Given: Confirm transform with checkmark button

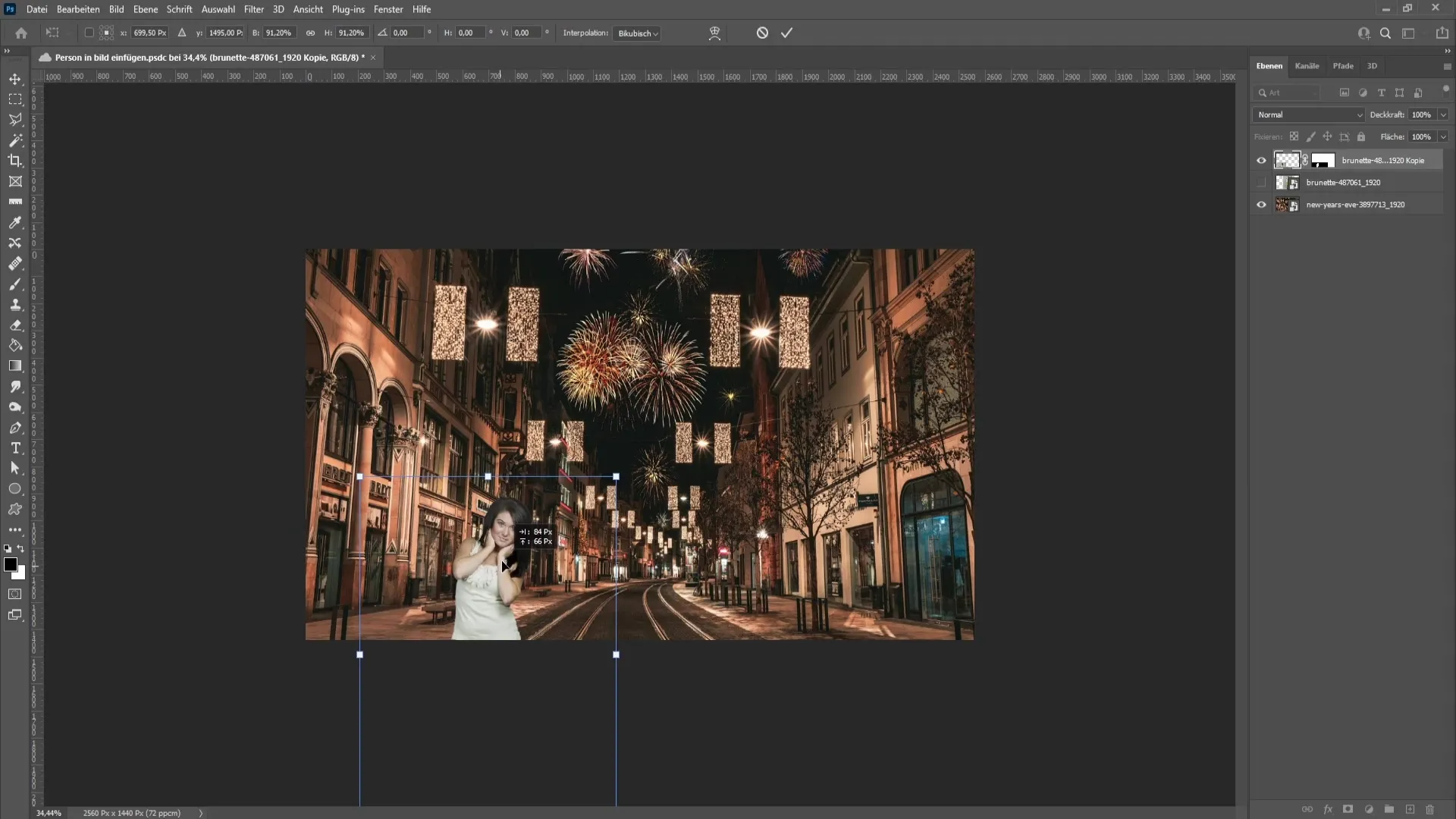Looking at the screenshot, I should pos(789,33).
